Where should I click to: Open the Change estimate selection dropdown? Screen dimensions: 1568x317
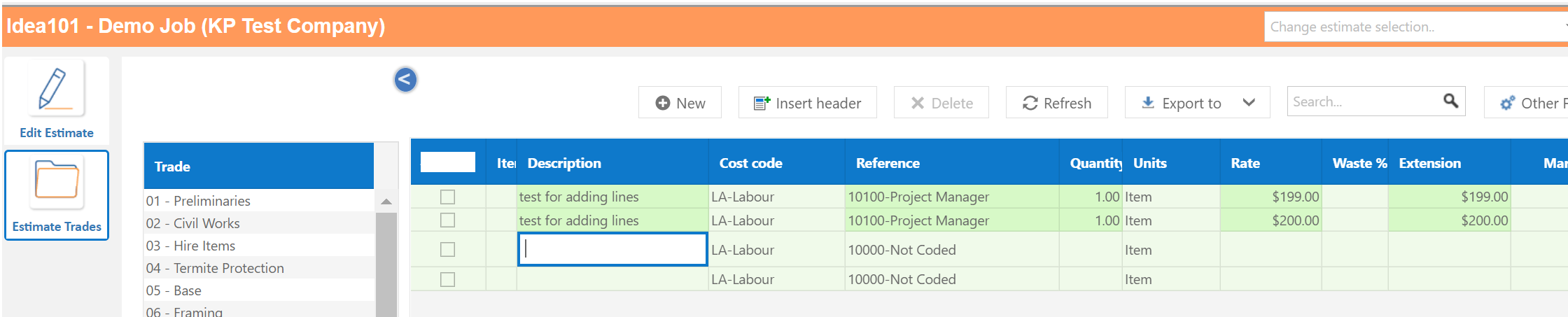(1415, 27)
